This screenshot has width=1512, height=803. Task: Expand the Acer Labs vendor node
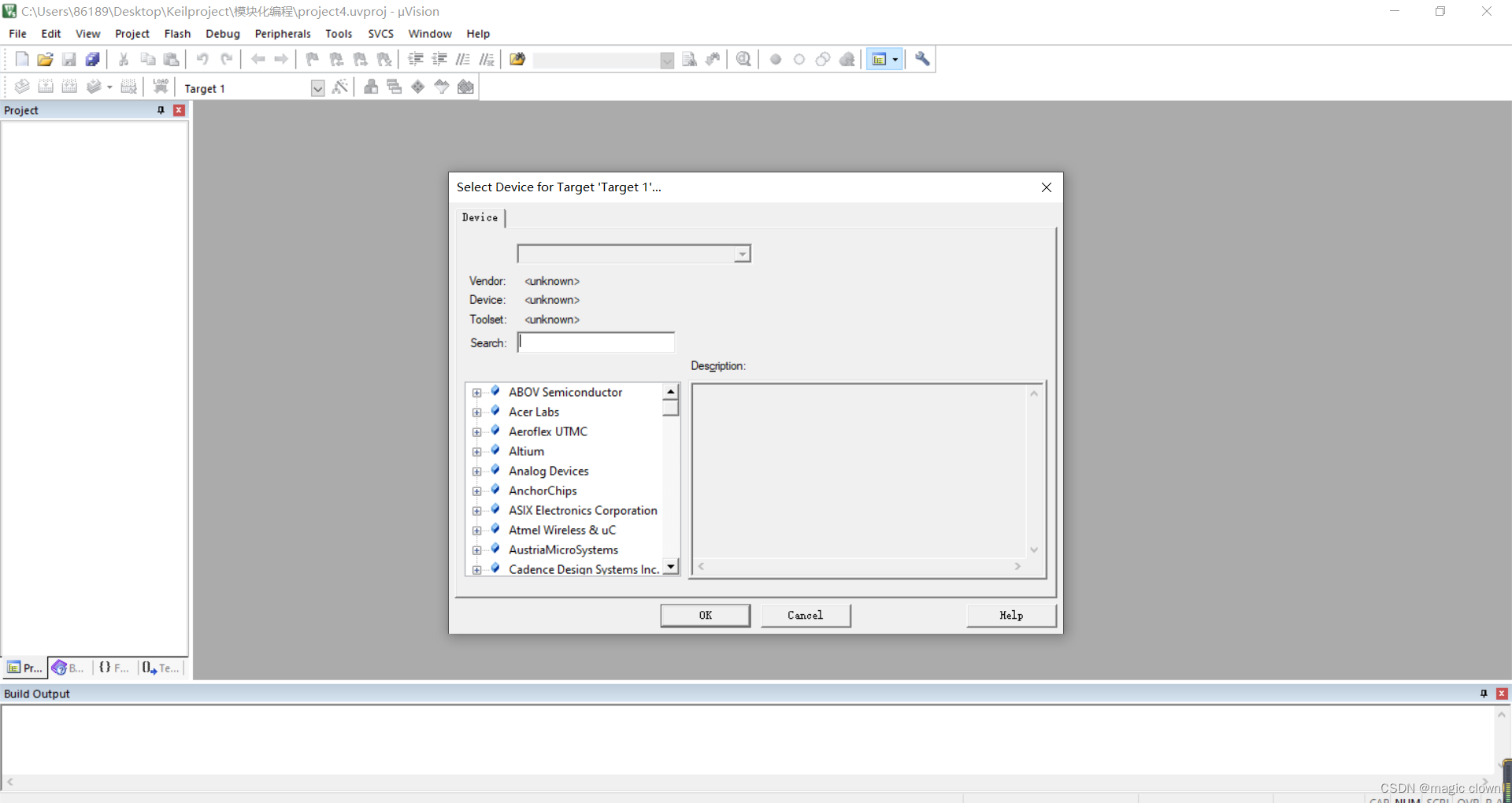tap(476, 413)
